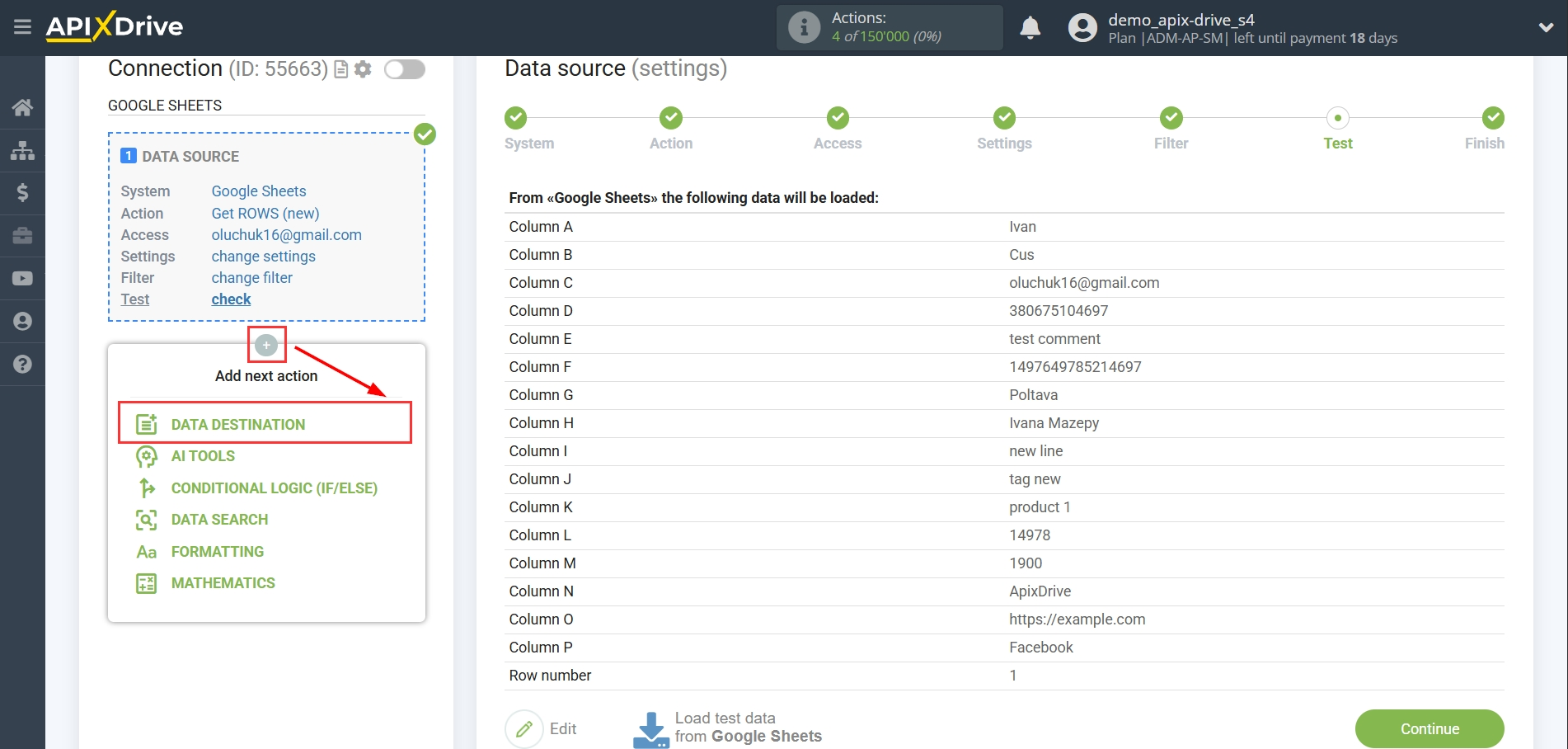Open the video tutorials sidebar icon

point(22,279)
